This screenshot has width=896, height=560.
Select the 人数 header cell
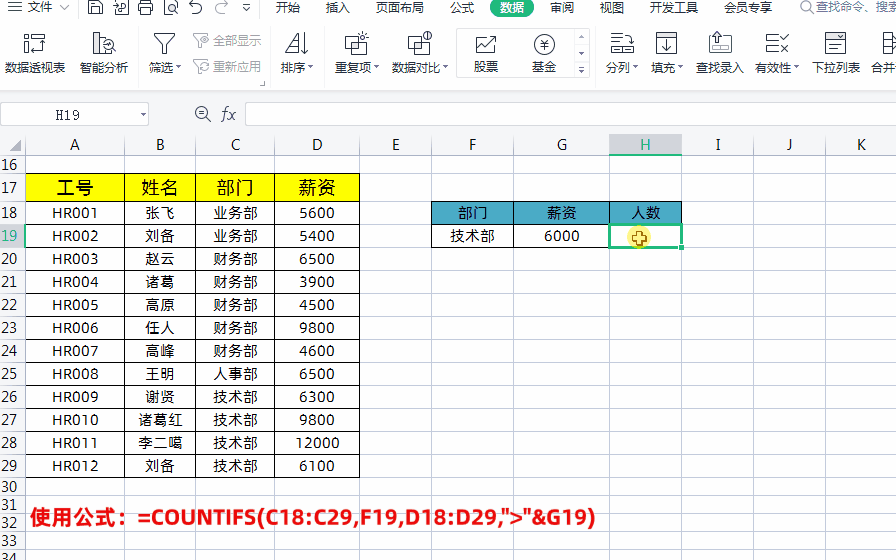(x=645, y=213)
